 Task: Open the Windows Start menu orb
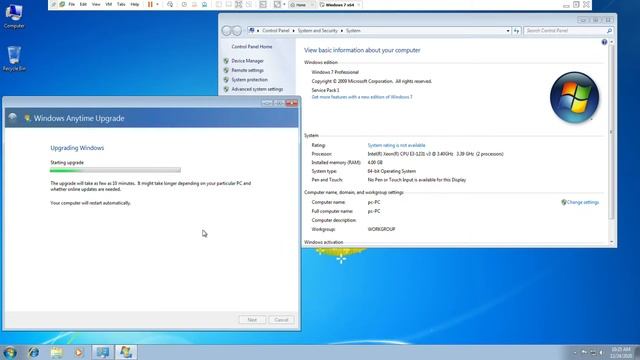coord(9,352)
